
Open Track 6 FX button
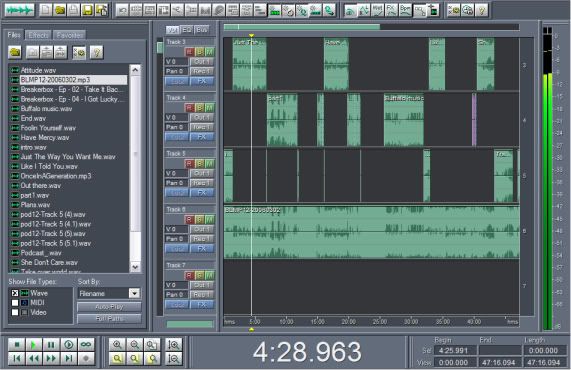[202, 249]
